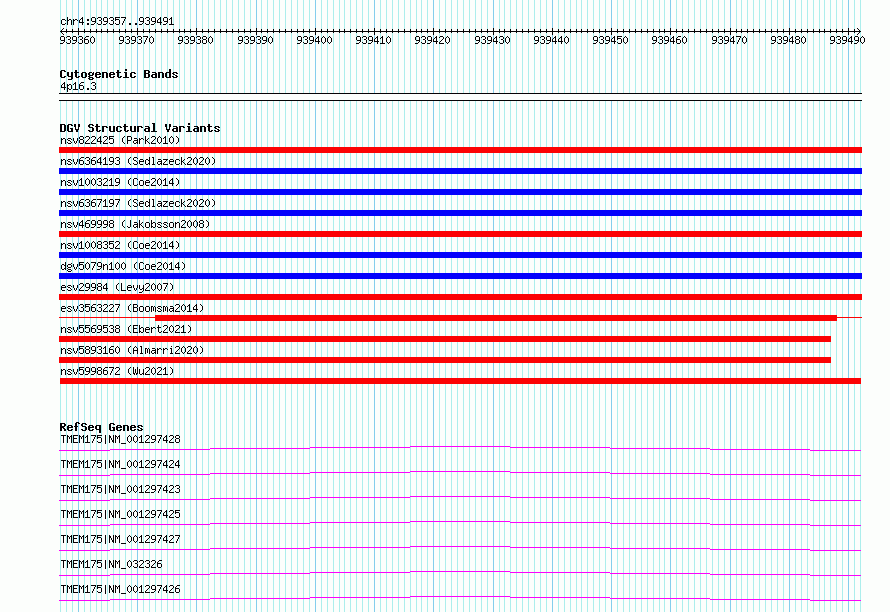The image size is (890, 612).
Task: Click the 939430 ruler position
Action: click(492, 40)
